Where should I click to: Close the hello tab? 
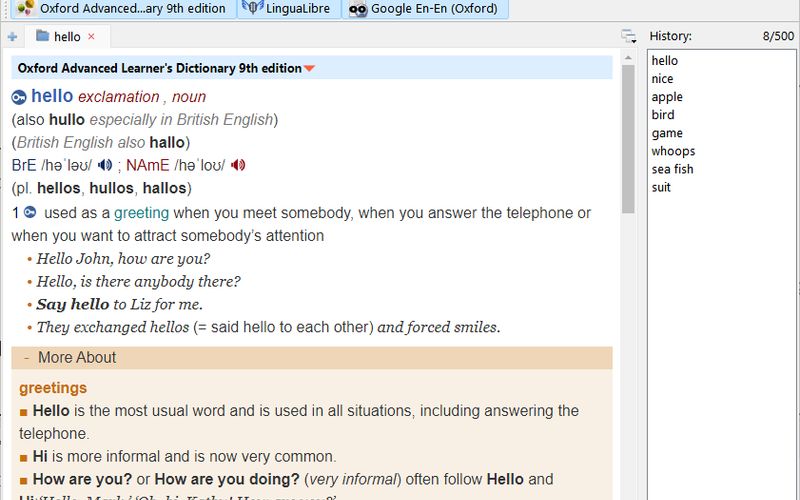[x=92, y=37]
